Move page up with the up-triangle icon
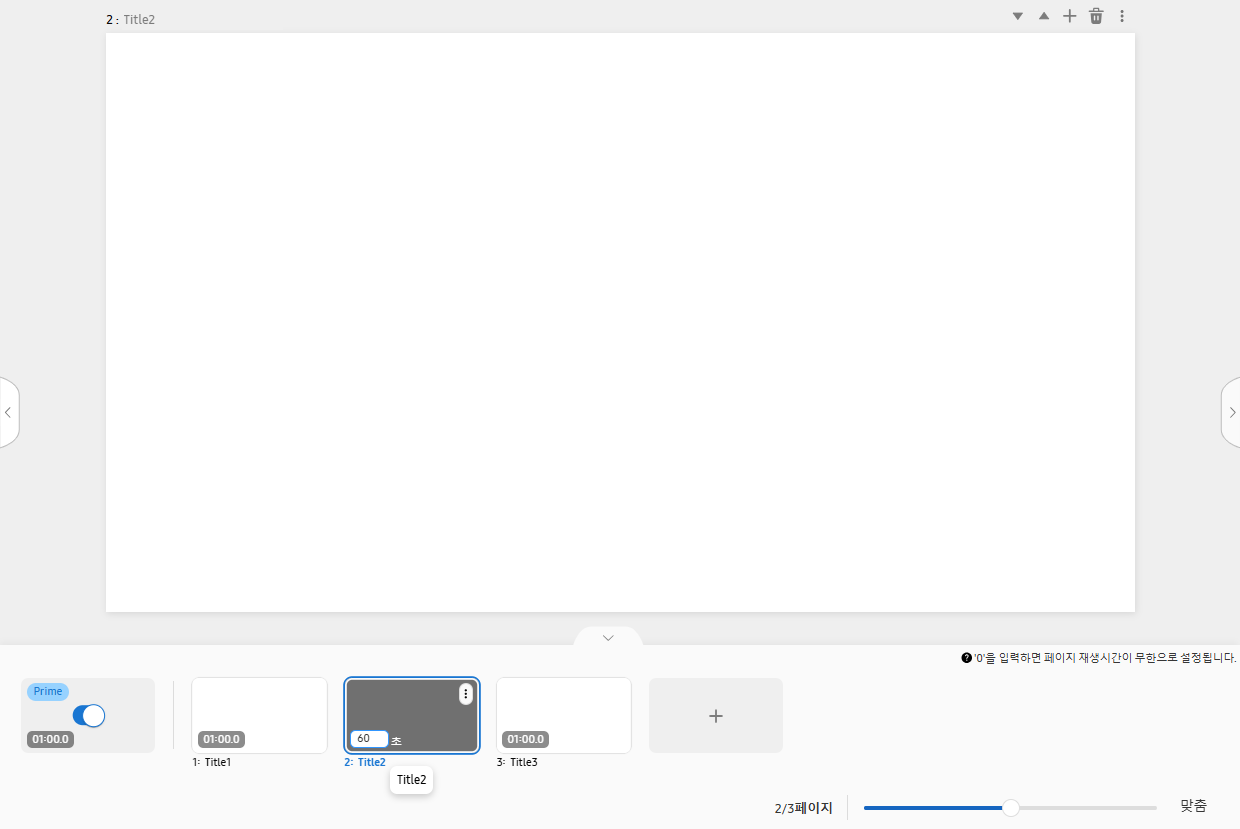 click(1044, 16)
